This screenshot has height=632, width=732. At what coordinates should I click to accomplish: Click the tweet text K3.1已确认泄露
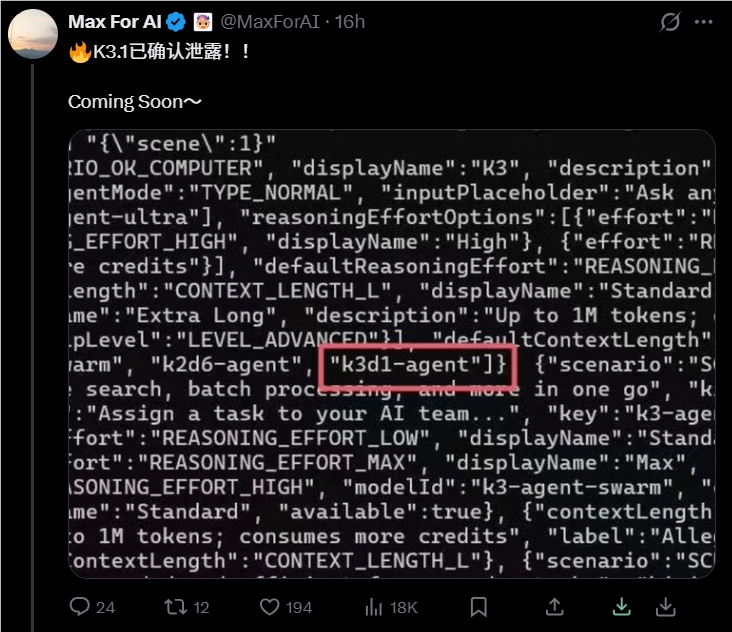[x=160, y=51]
